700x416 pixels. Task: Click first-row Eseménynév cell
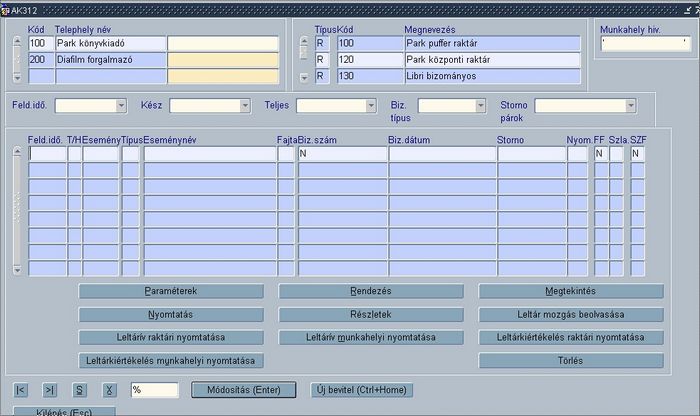[210, 154]
